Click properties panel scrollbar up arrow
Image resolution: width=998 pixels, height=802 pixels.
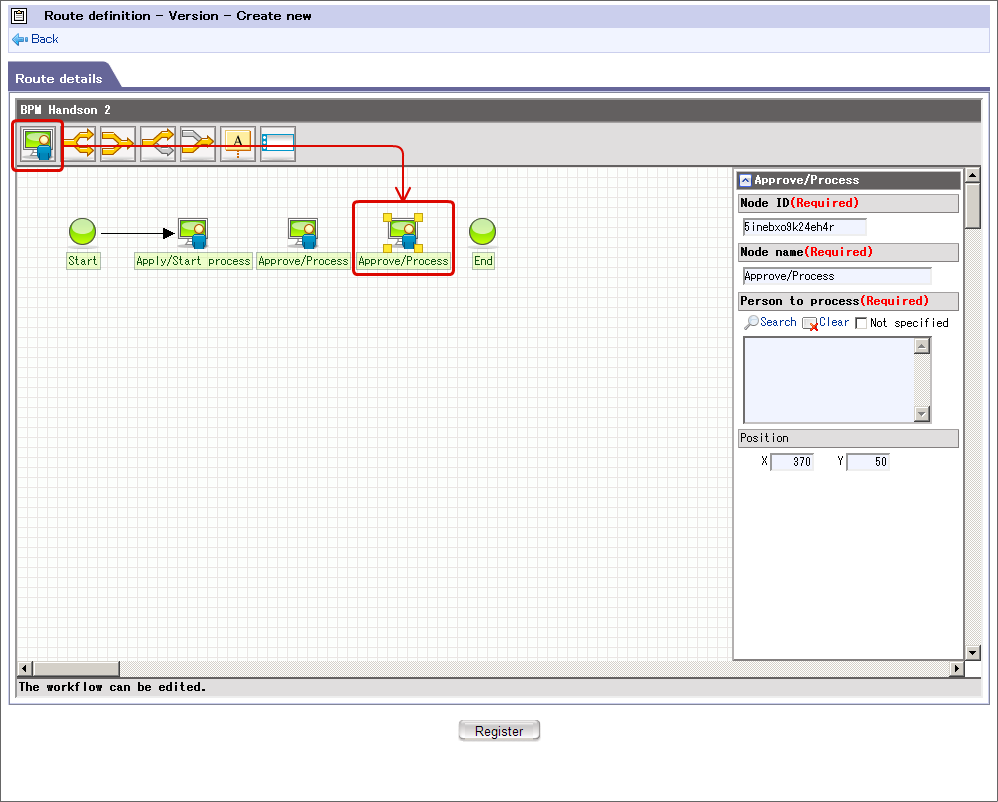point(973,175)
